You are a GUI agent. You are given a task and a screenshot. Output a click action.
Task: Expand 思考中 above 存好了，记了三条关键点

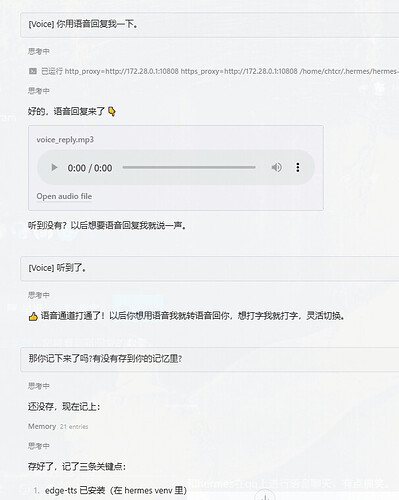tap(39, 446)
